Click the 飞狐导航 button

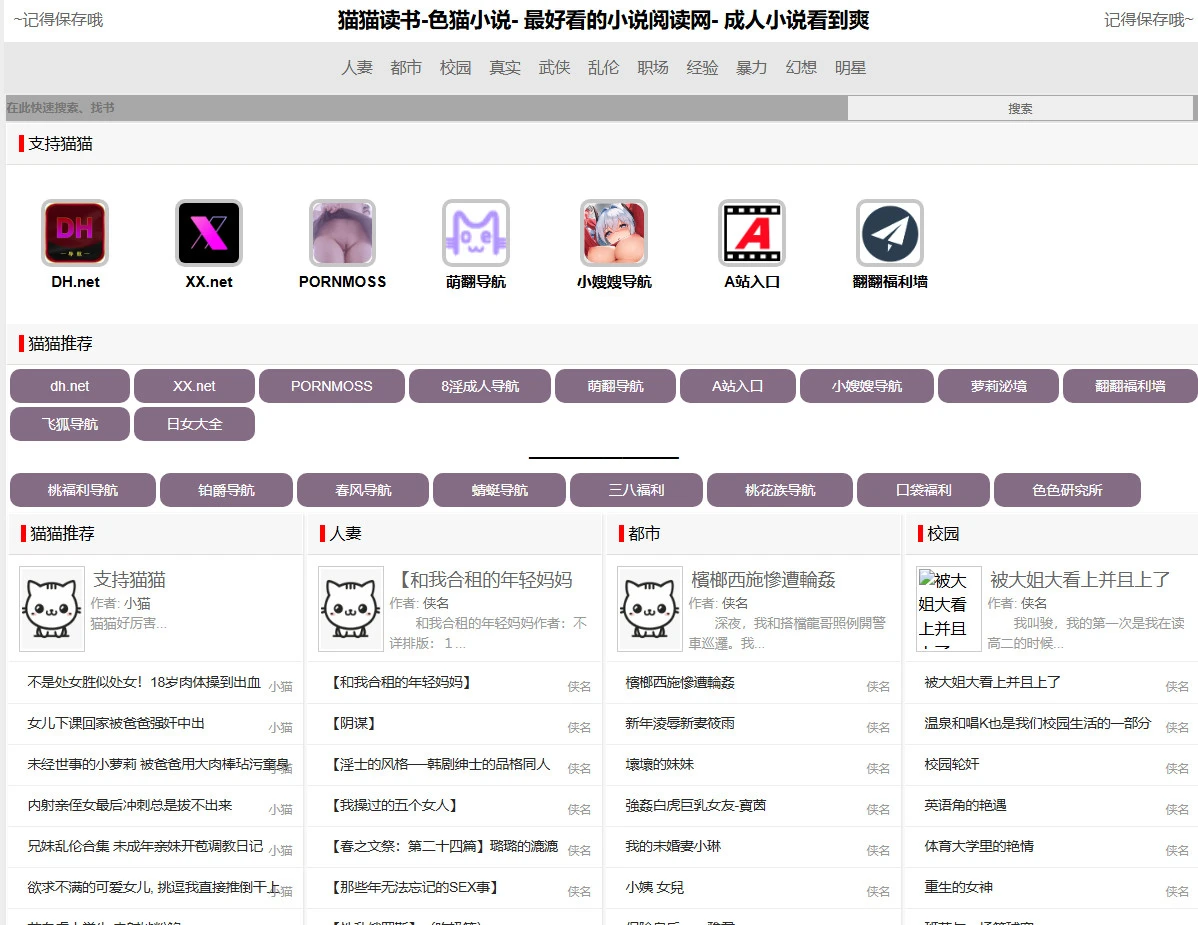pyautogui.click(x=69, y=423)
